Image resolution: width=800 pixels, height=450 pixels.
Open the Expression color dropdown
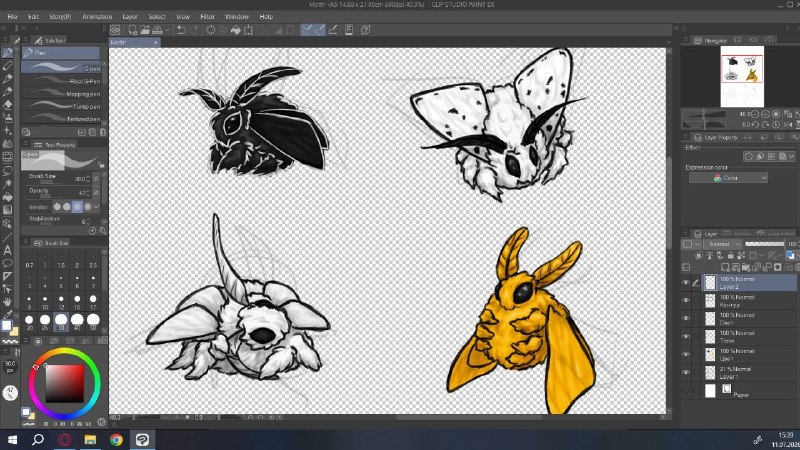click(x=728, y=178)
